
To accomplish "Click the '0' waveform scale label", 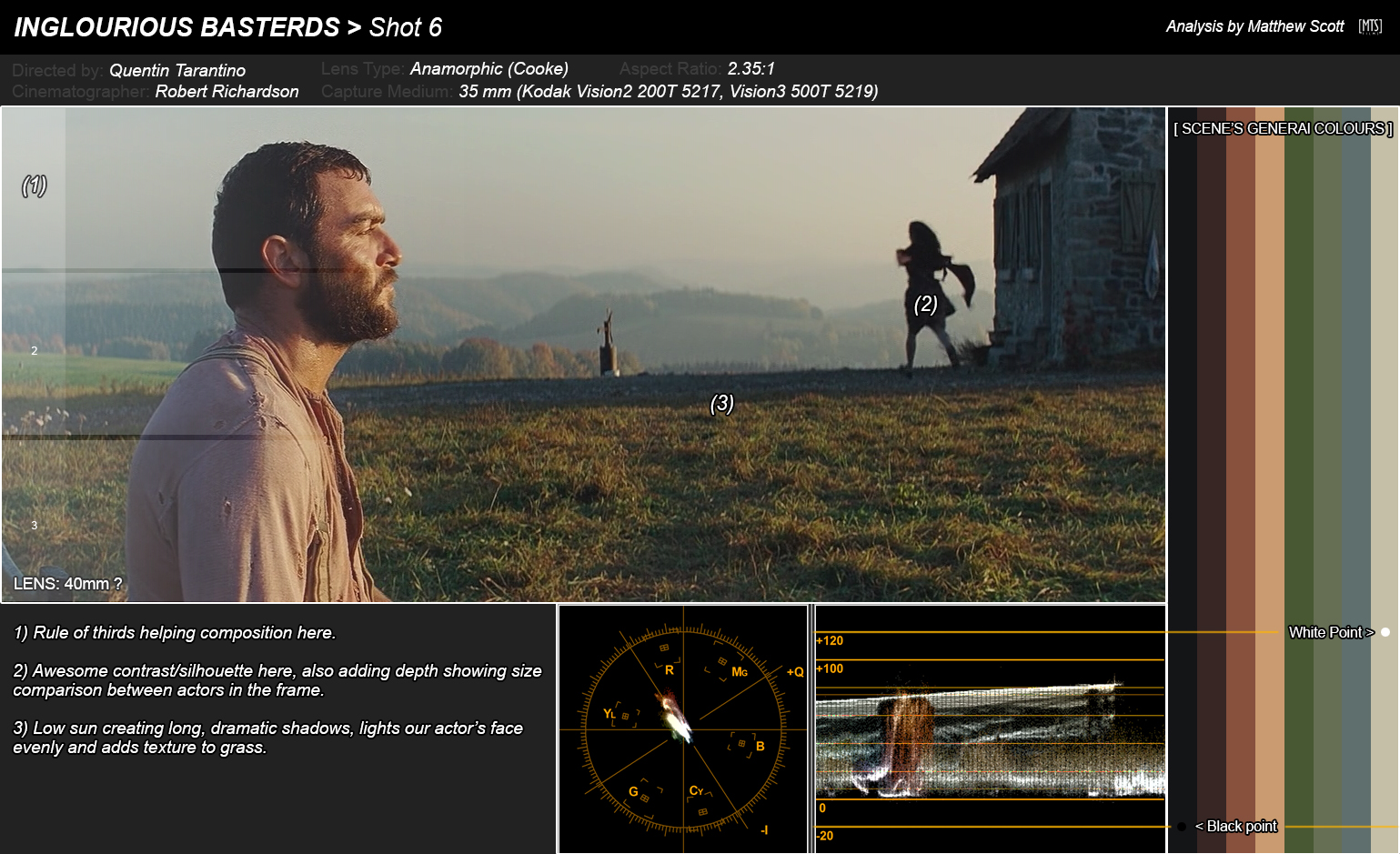I will tap(822, 808).
